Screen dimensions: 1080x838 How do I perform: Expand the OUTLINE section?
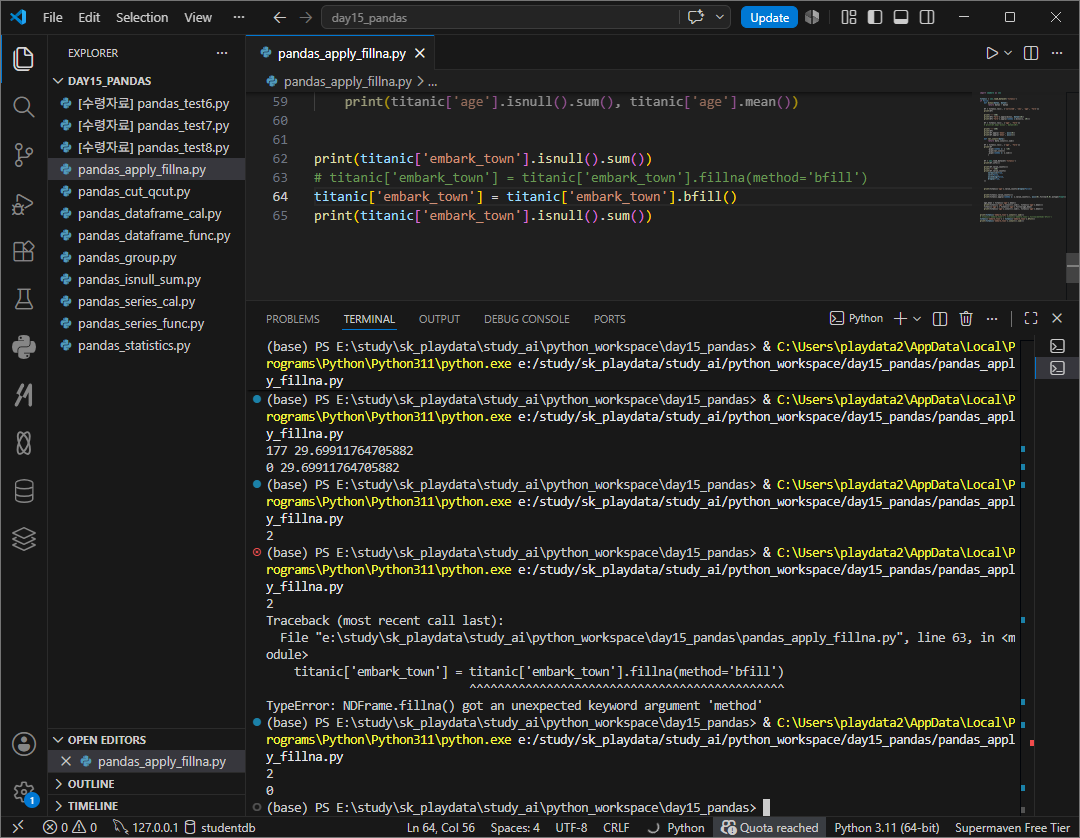tap(59, 784)
